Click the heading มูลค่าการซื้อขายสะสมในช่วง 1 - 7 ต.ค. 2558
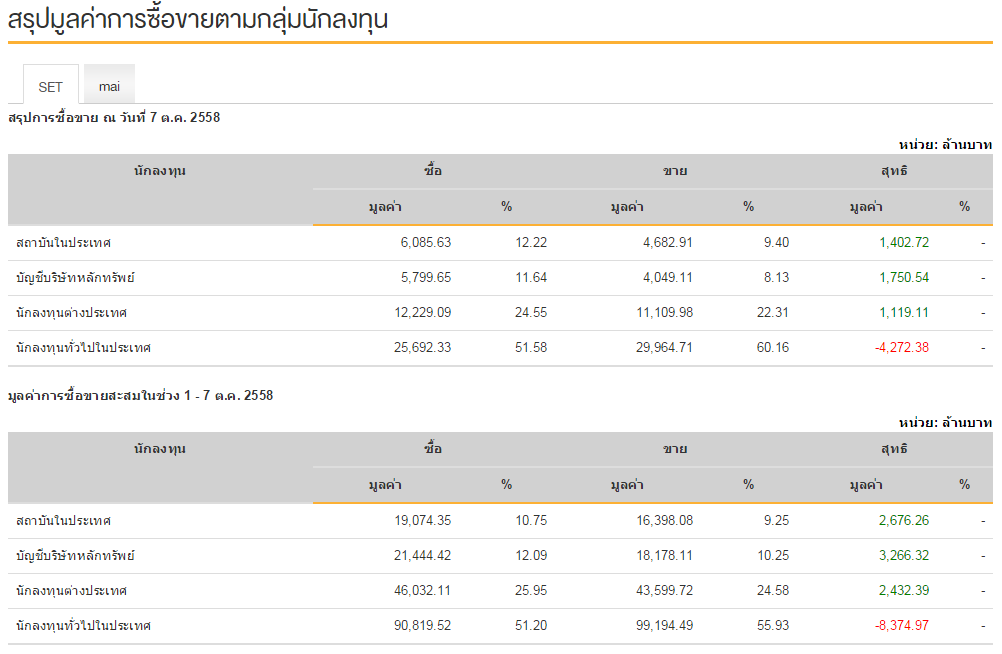Viewport: 1002px width, 654px height. pos(140,396)
